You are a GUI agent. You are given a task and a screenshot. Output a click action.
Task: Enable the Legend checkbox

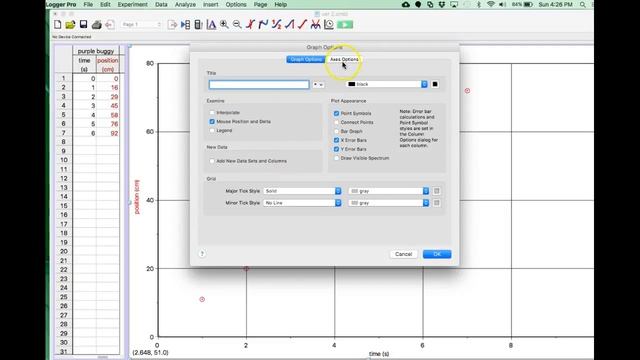click(212, 130)
